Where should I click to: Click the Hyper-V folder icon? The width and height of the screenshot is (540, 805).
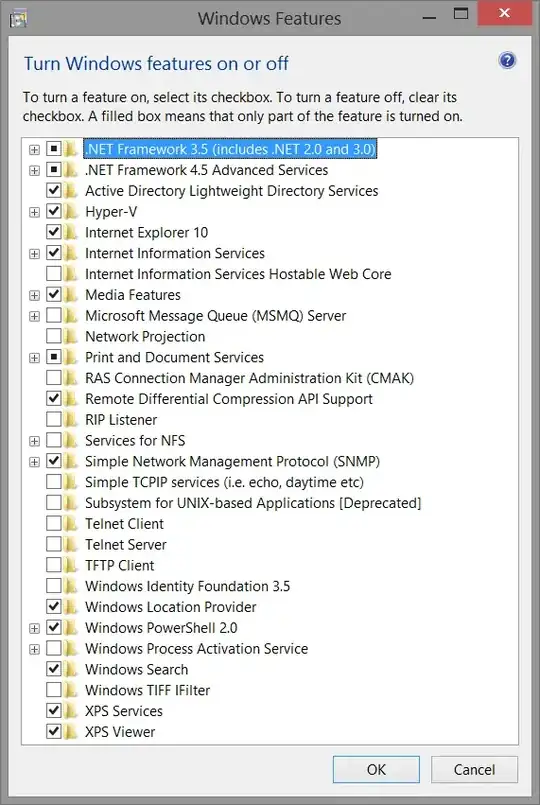[71, 211]
